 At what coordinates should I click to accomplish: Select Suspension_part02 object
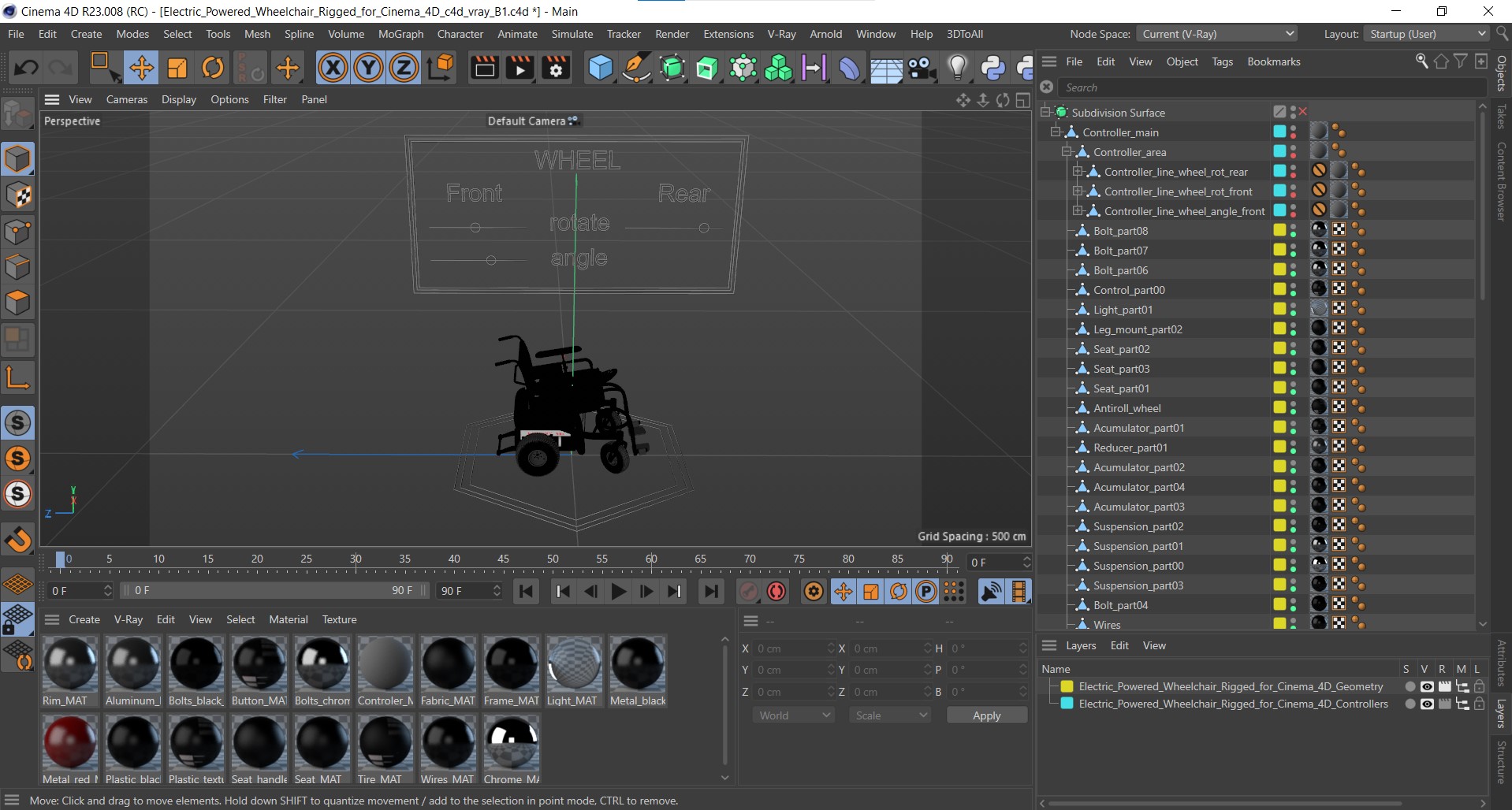pyautogui.click(x=1138, y=526)
